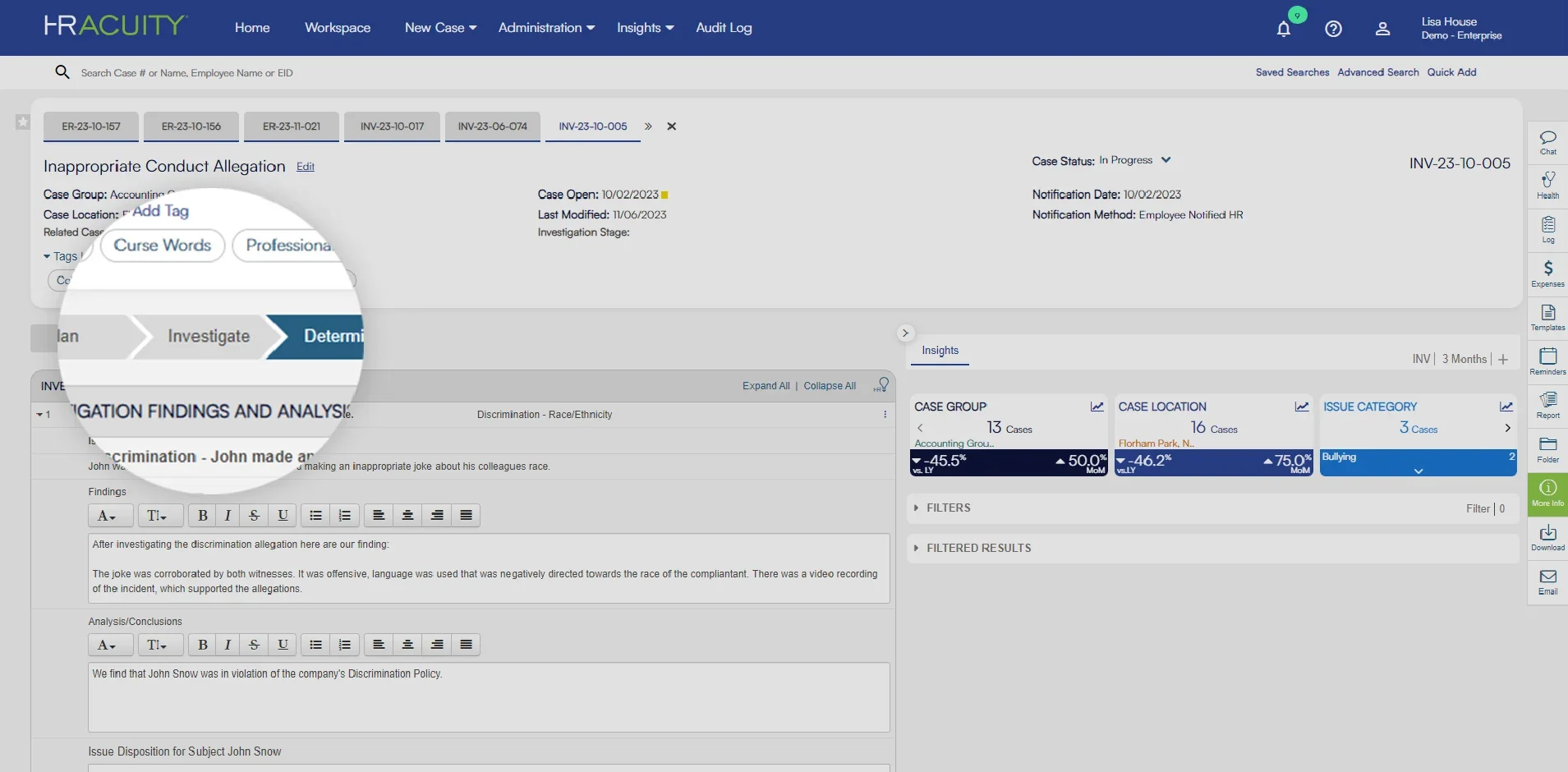The height and width of the screenshot is (772, 1568).
Task: Open font dropdown in Findings toolbar
Action: 110,515
